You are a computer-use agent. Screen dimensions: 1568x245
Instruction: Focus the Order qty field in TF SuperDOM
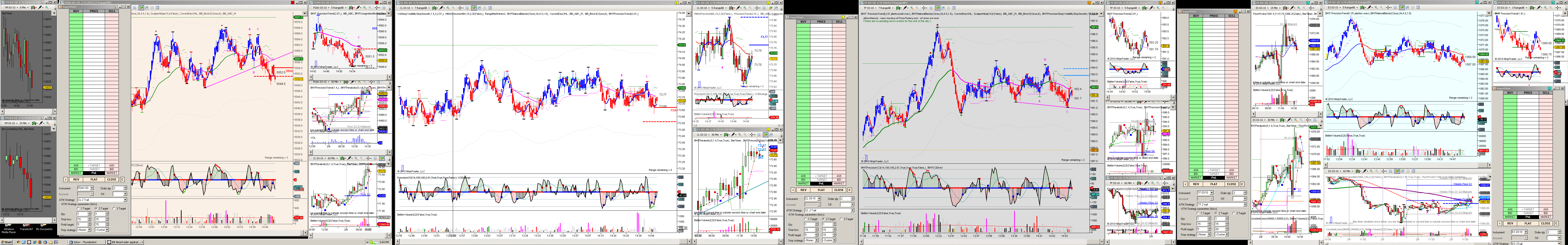coord(1239,193)
